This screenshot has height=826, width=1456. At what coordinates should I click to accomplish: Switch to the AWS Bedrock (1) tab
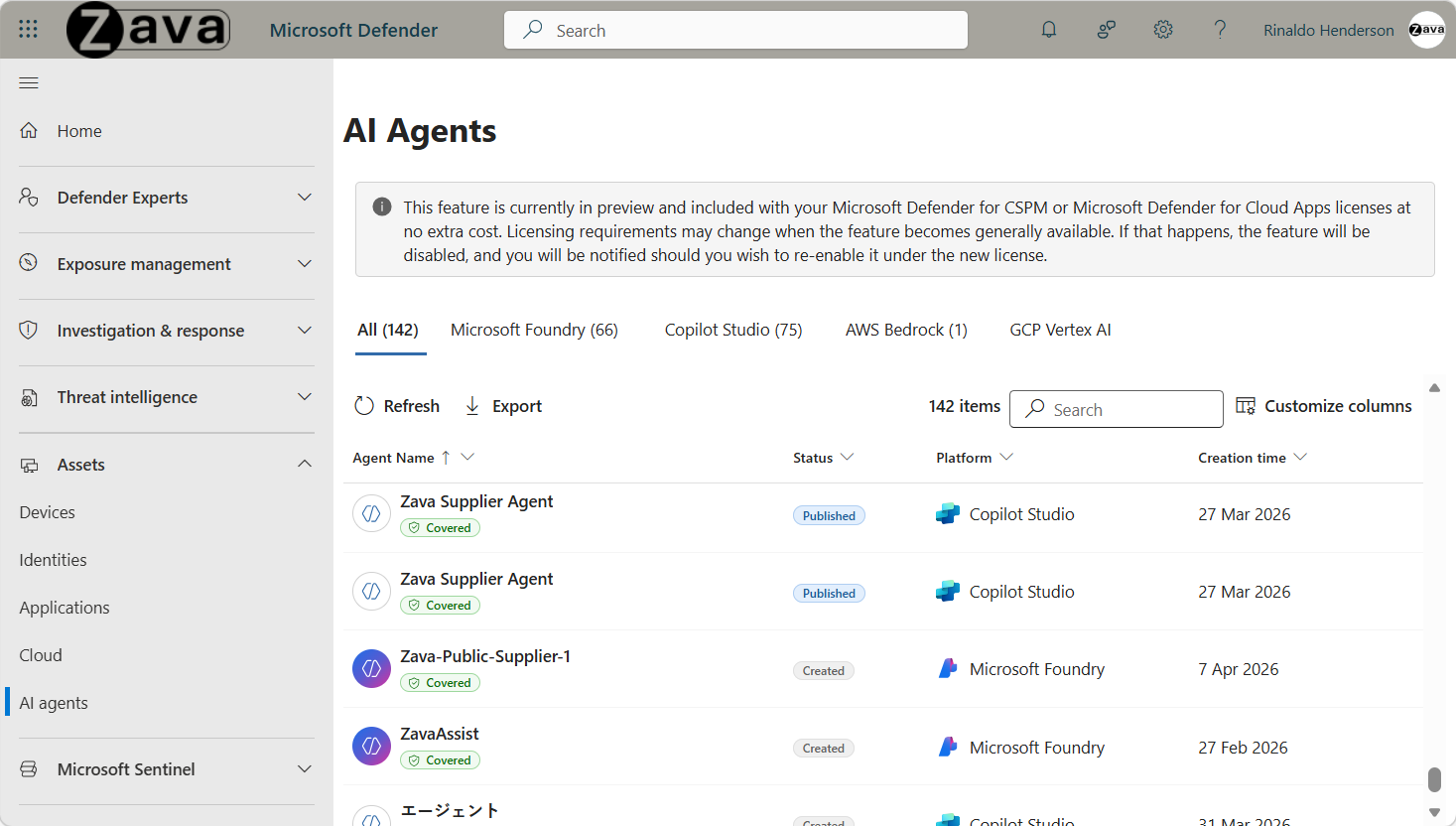click(x=906, y=330)
